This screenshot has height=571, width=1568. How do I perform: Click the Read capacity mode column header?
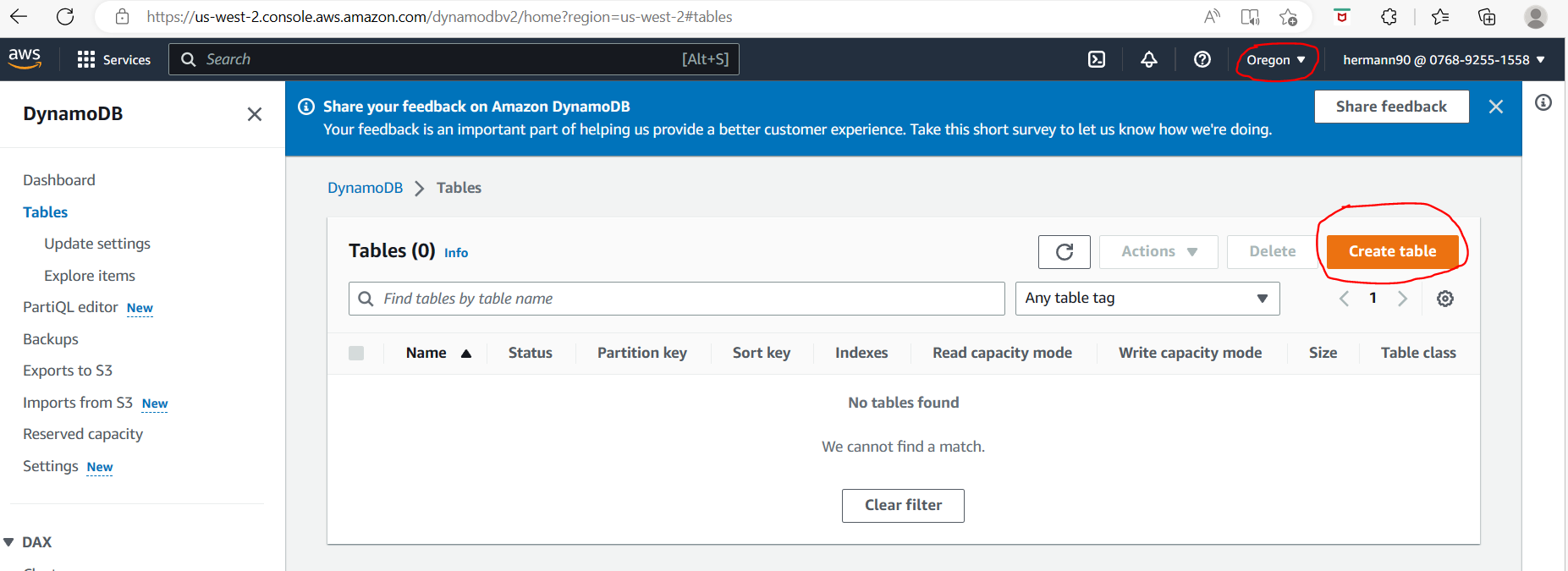point(1002,353)
